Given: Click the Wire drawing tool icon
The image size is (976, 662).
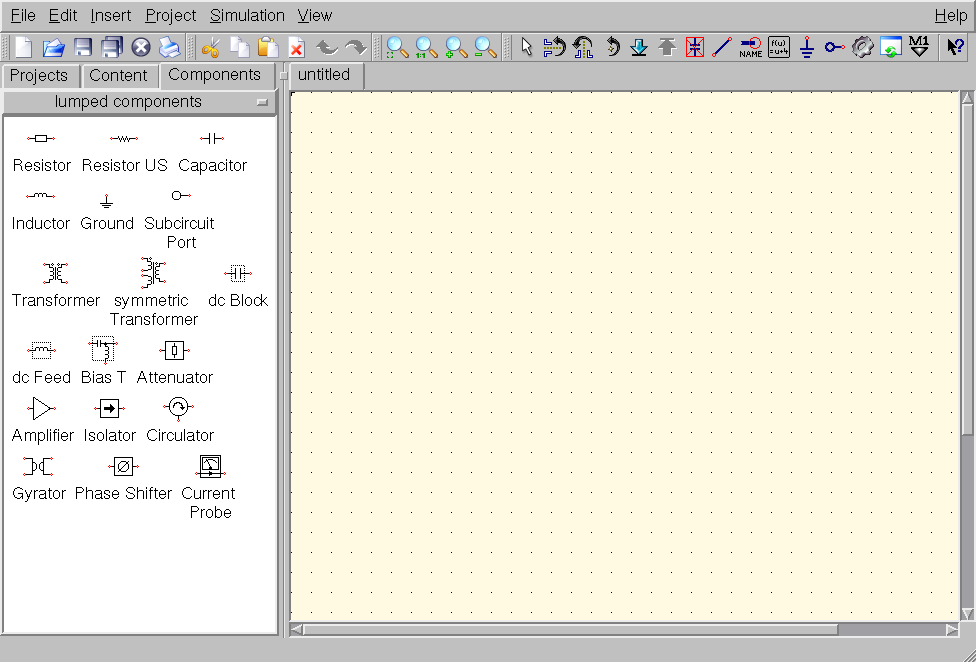Looking at the screenshot, I should click(x=722, y=47).
